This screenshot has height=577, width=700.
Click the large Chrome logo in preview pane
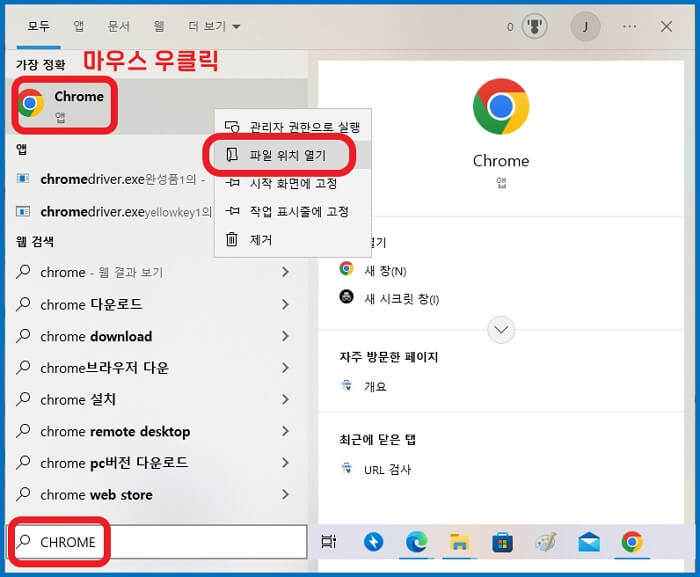tap(501, 106)
